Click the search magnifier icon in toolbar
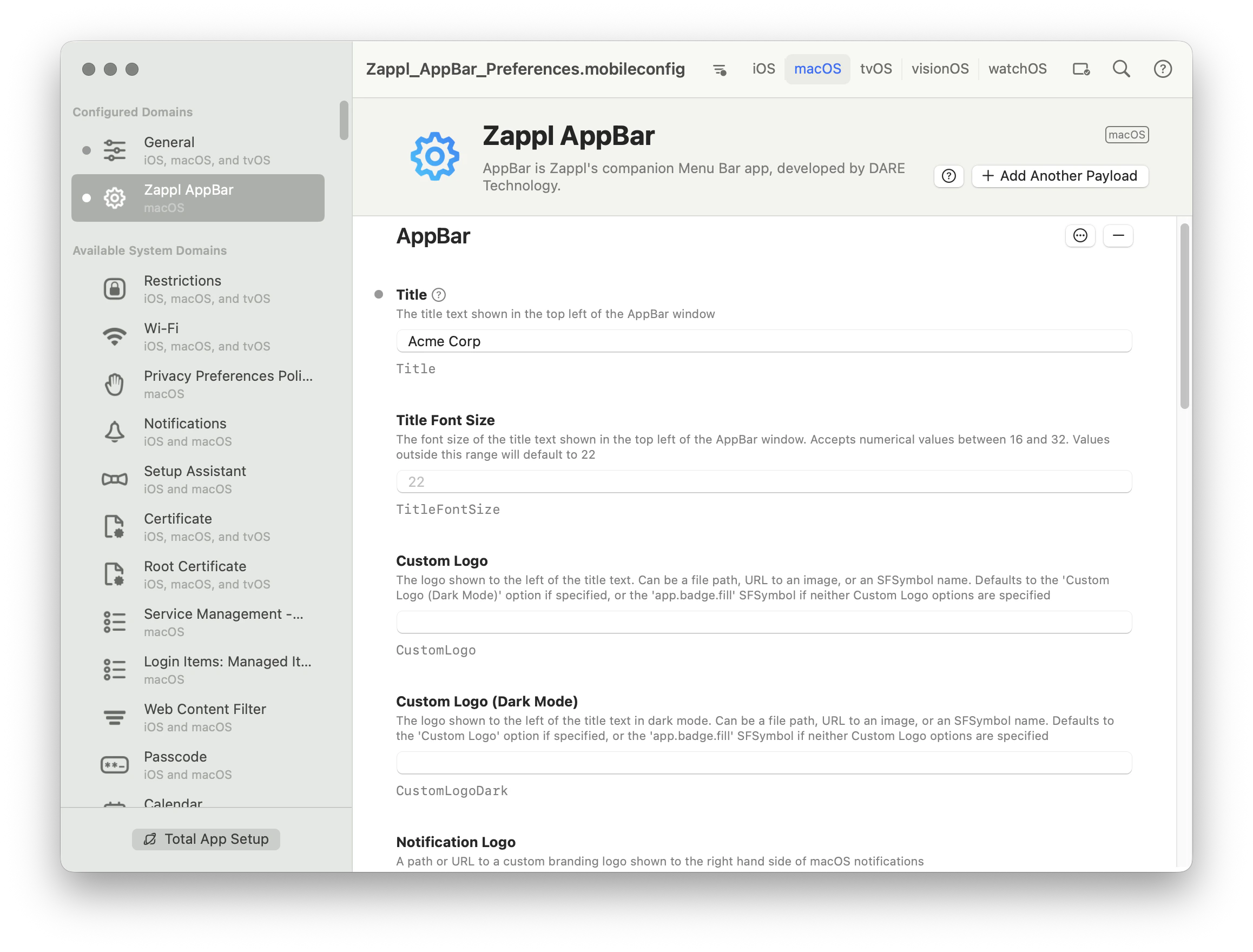This screenshot has height=952, width=1253. click(1122, 69)
